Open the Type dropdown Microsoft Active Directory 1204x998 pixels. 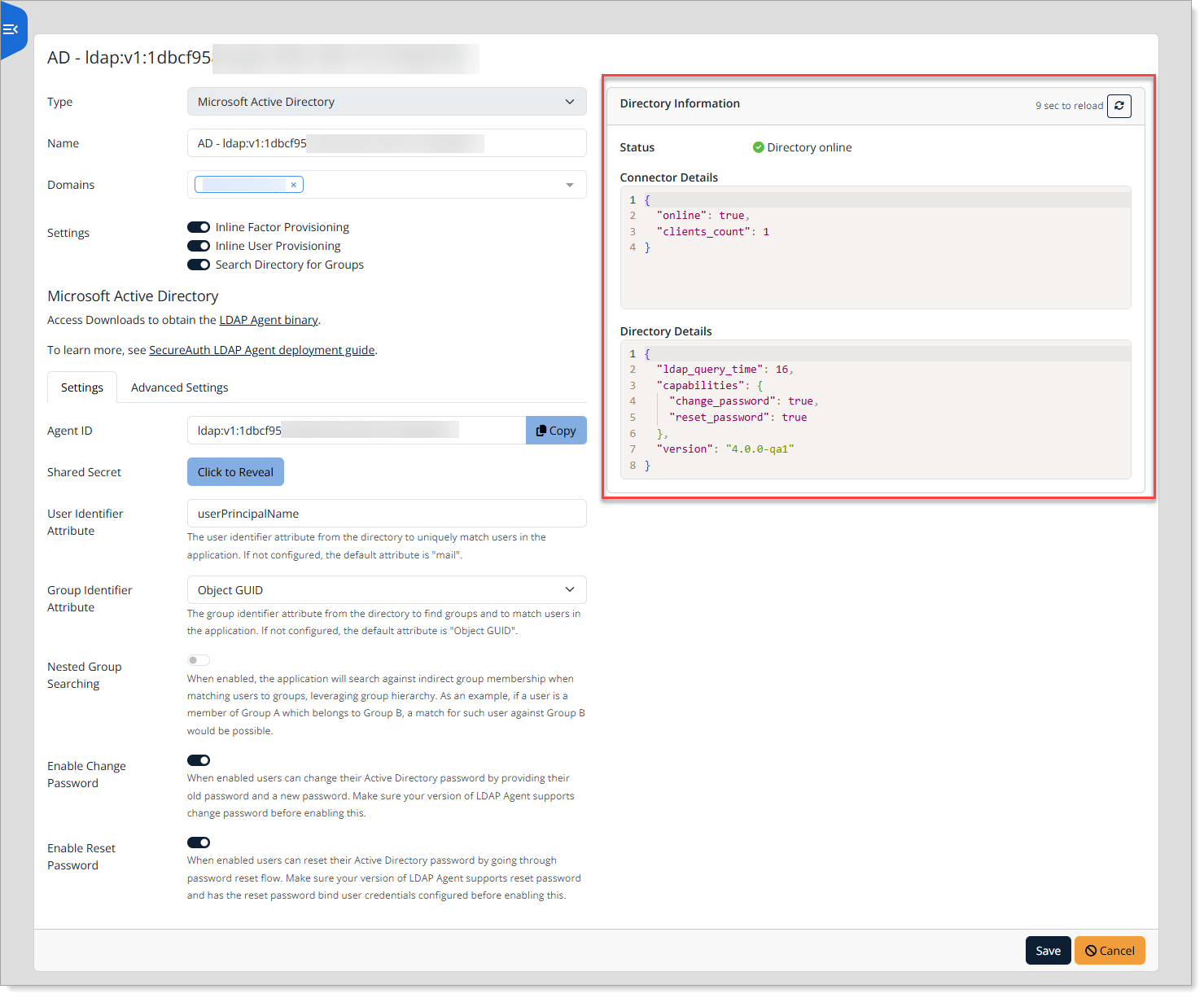pyautogui.click(x=387, y=102)
